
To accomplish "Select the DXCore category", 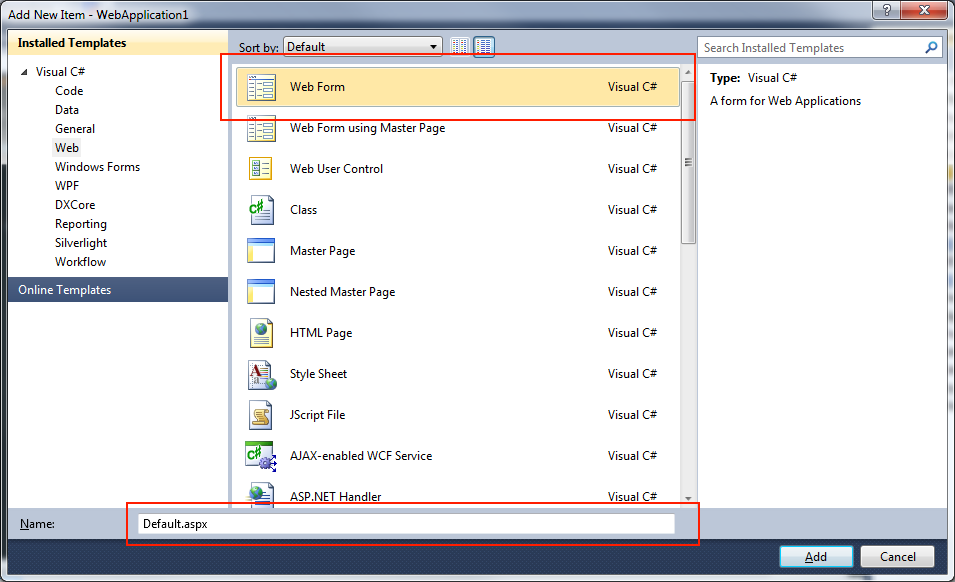I will coord(75,205).
